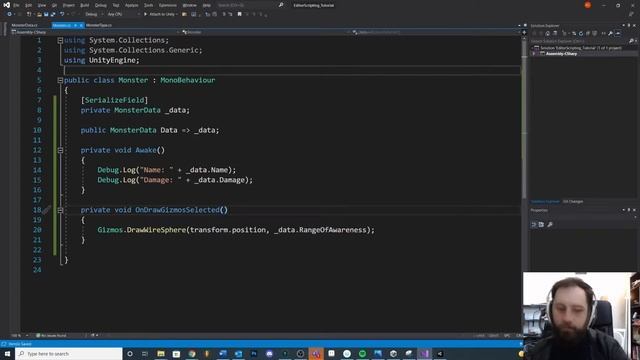Open the Window menu
Viewport: 640px width, 360px height.
pos(189,5)
